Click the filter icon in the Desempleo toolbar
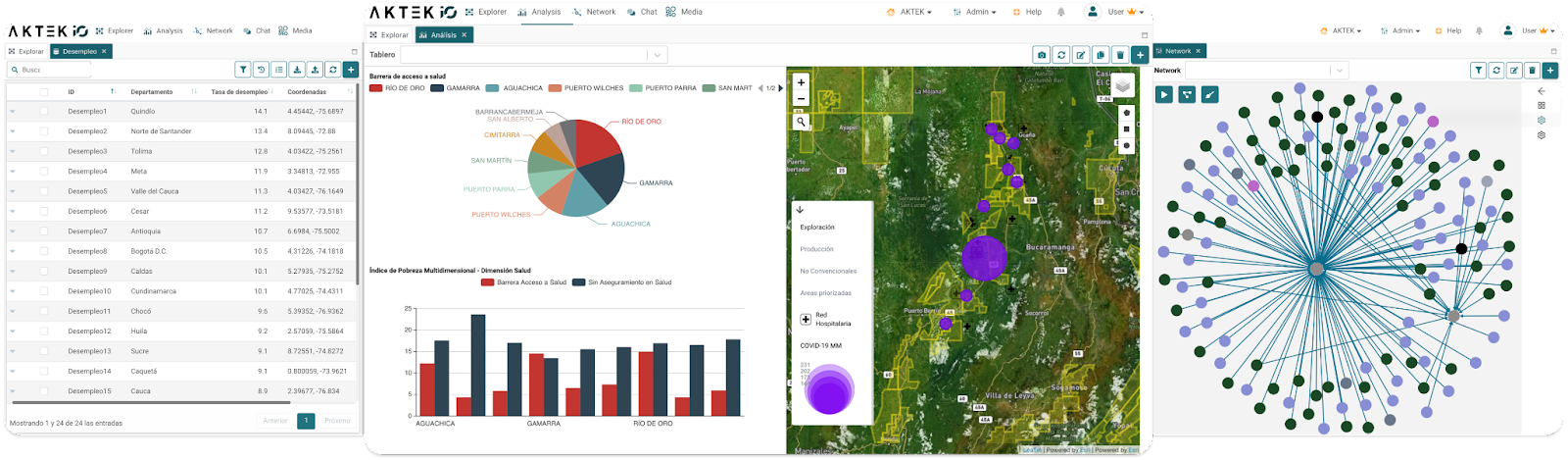 (242, 70)
